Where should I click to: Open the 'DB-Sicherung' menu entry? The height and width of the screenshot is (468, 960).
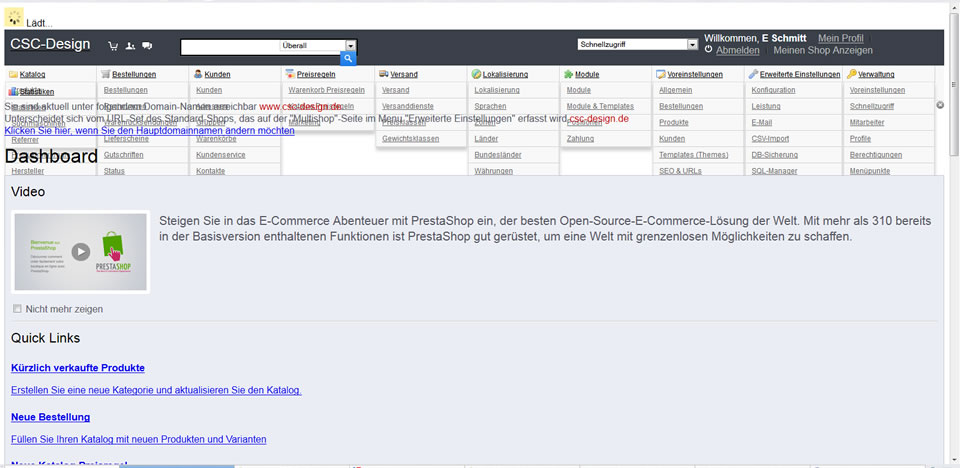tap(774, 155)
